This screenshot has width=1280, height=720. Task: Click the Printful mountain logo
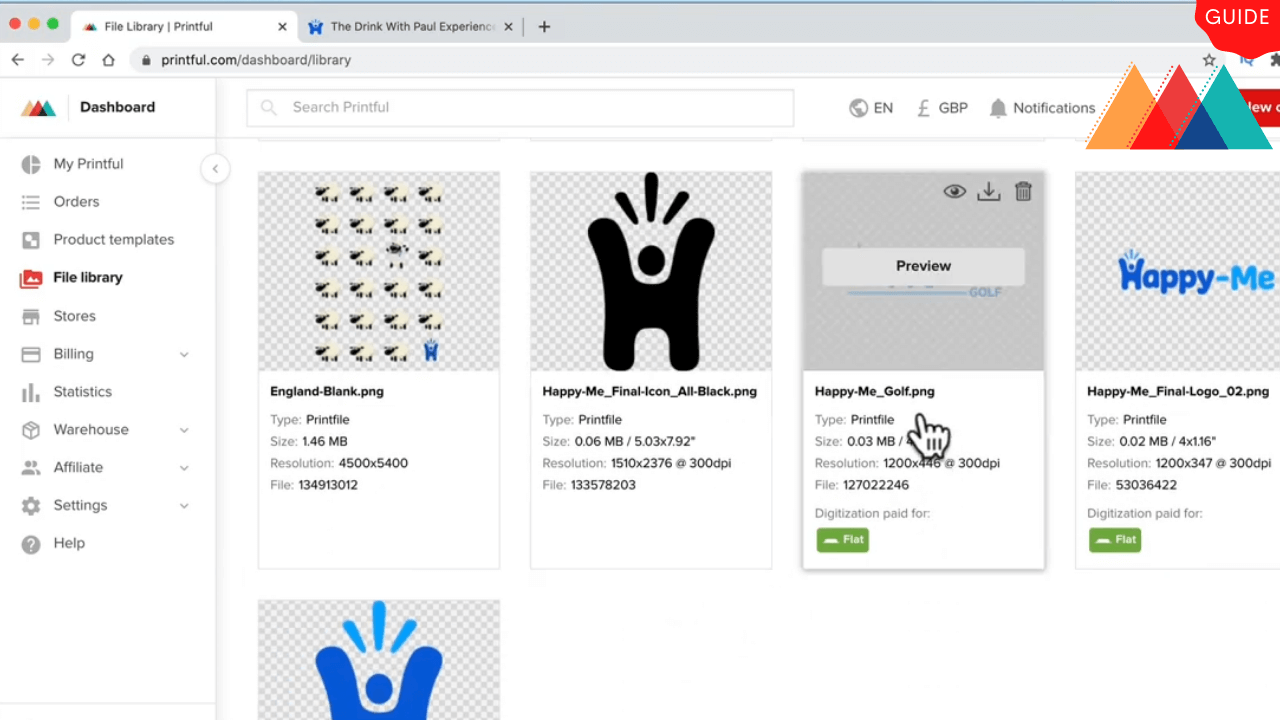point(39,108)
